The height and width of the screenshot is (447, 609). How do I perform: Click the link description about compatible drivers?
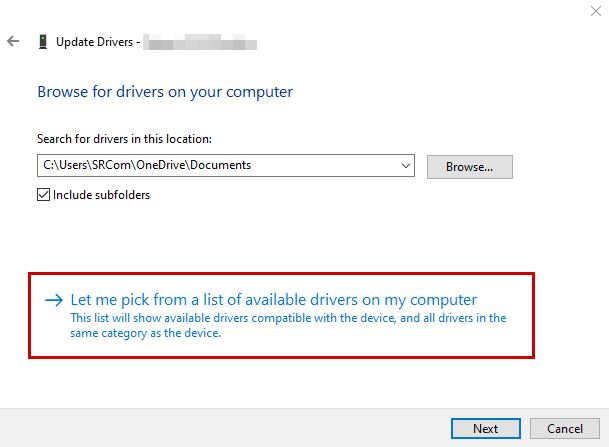(288, 326)
